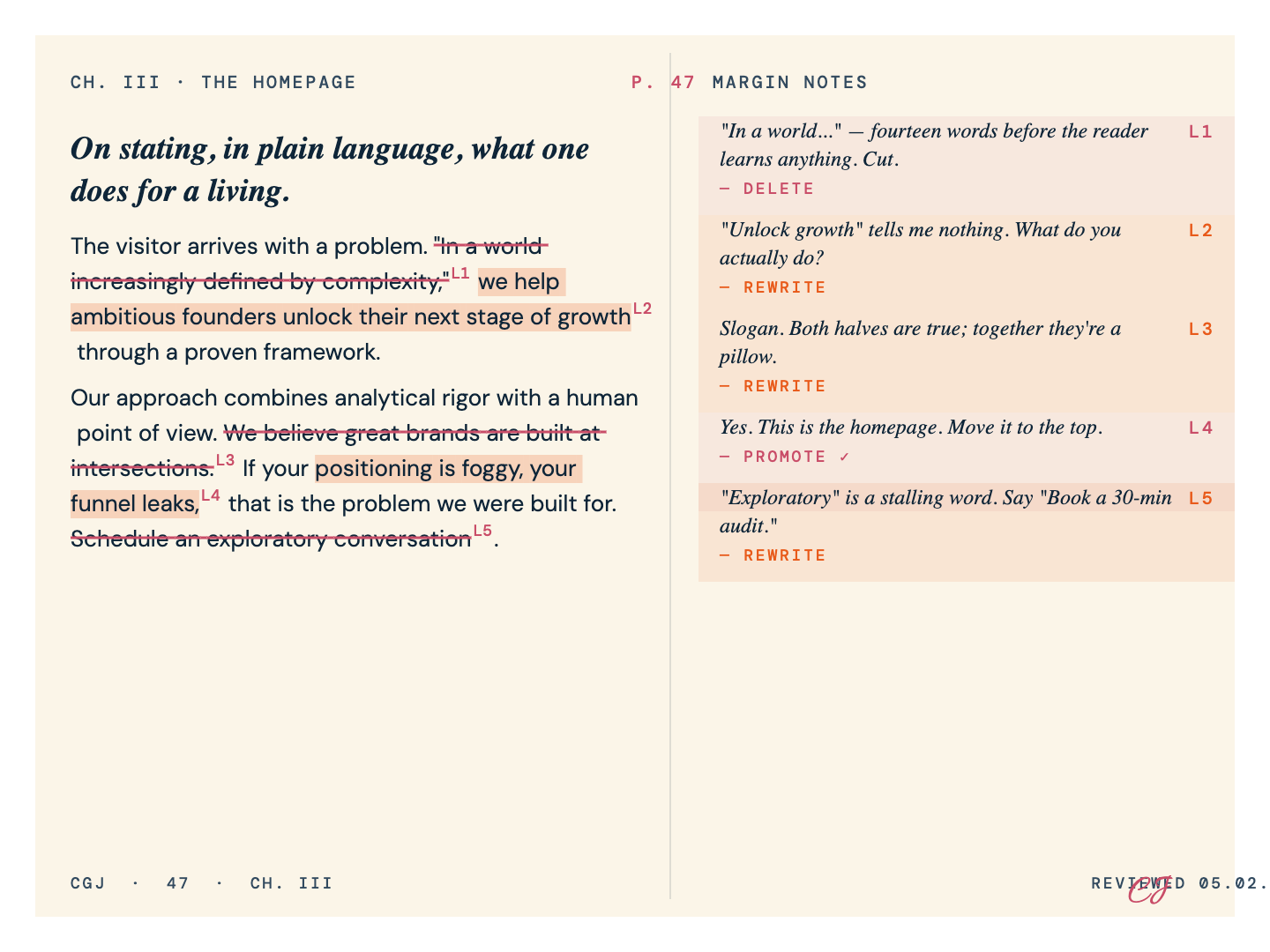The width and height of the screenshot is (1270, 952).
Task: Click the 'CGJ · 47 · CH. III' footer
Action: click(x=202, y=883)
